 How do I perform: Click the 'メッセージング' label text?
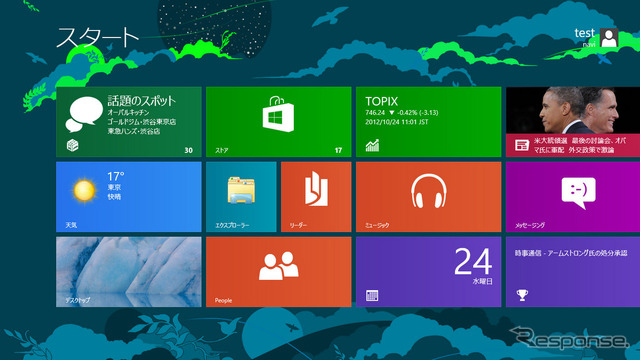click(x=529, y=225)
